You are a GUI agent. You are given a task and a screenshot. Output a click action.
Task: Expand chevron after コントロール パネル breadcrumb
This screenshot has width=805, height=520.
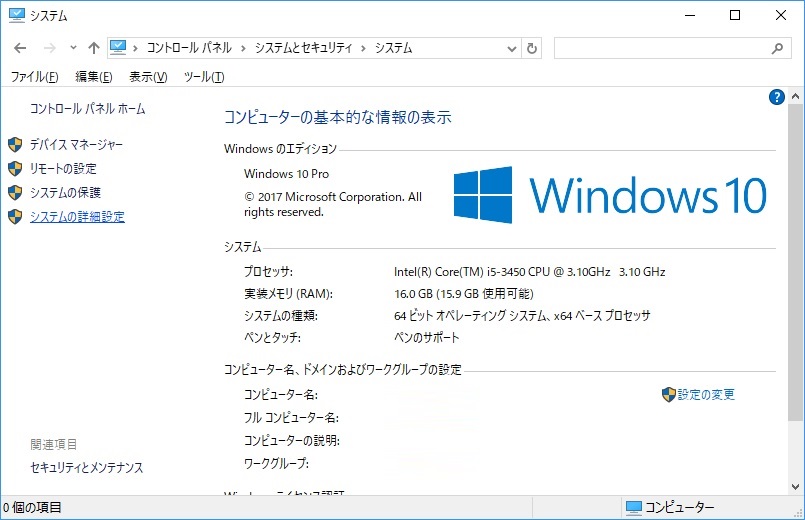[x=243, y=48]
